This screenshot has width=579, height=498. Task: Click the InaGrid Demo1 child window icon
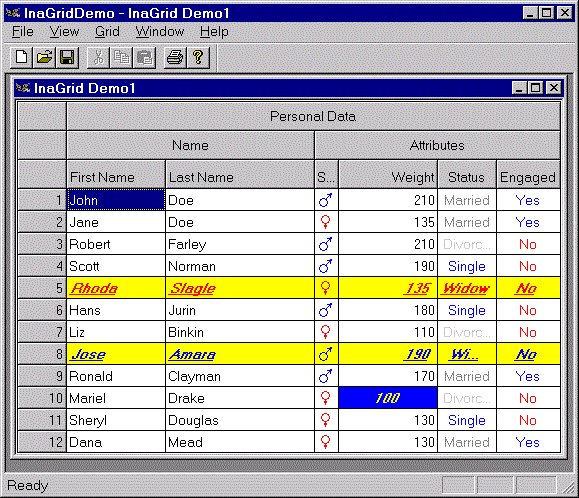(x=23, y=88)
